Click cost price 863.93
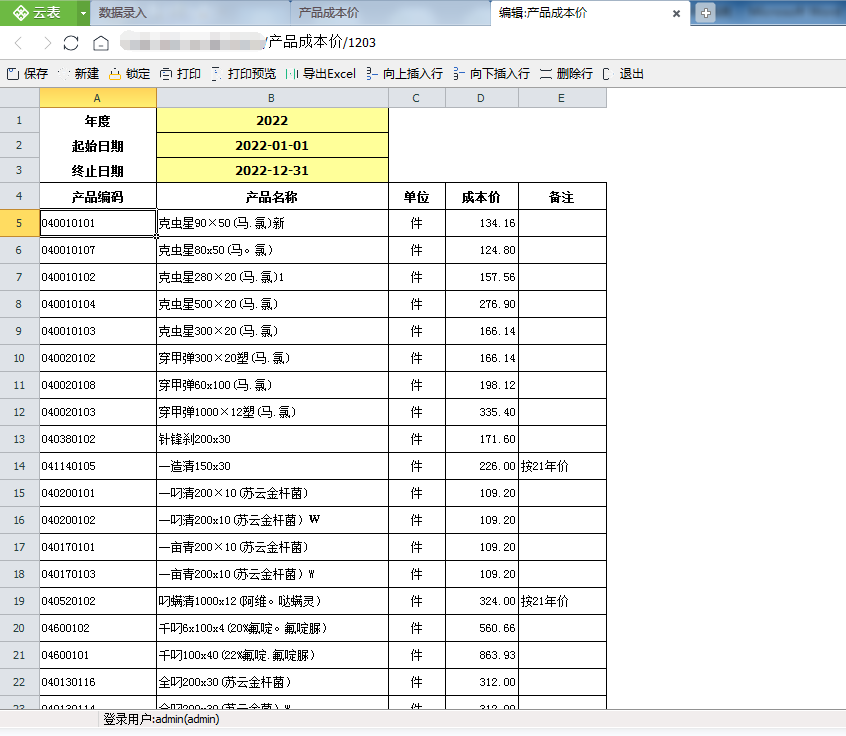846x736 pixels. [x=481, y=655]
